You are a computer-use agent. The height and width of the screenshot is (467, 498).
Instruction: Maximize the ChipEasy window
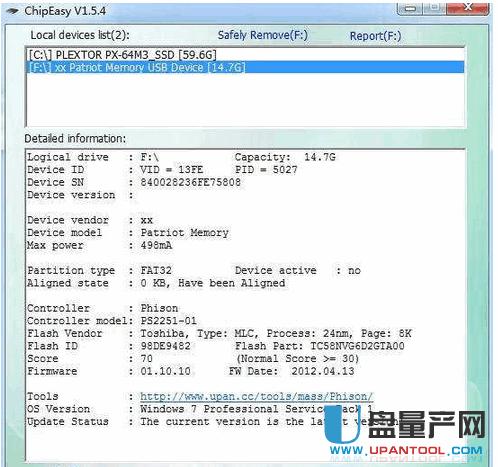coord(434,8)
